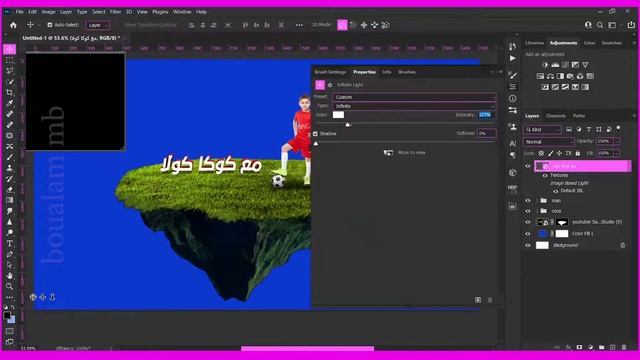This screenshot has height=360, width=640.
Task: Toggle the Shadow checkbox
Action: pos(316,134)
